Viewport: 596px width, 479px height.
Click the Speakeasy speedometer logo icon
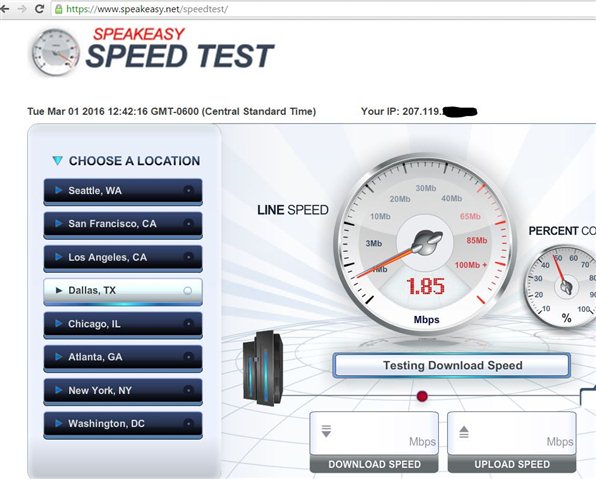pyautogui.click(x=55, y=52)
